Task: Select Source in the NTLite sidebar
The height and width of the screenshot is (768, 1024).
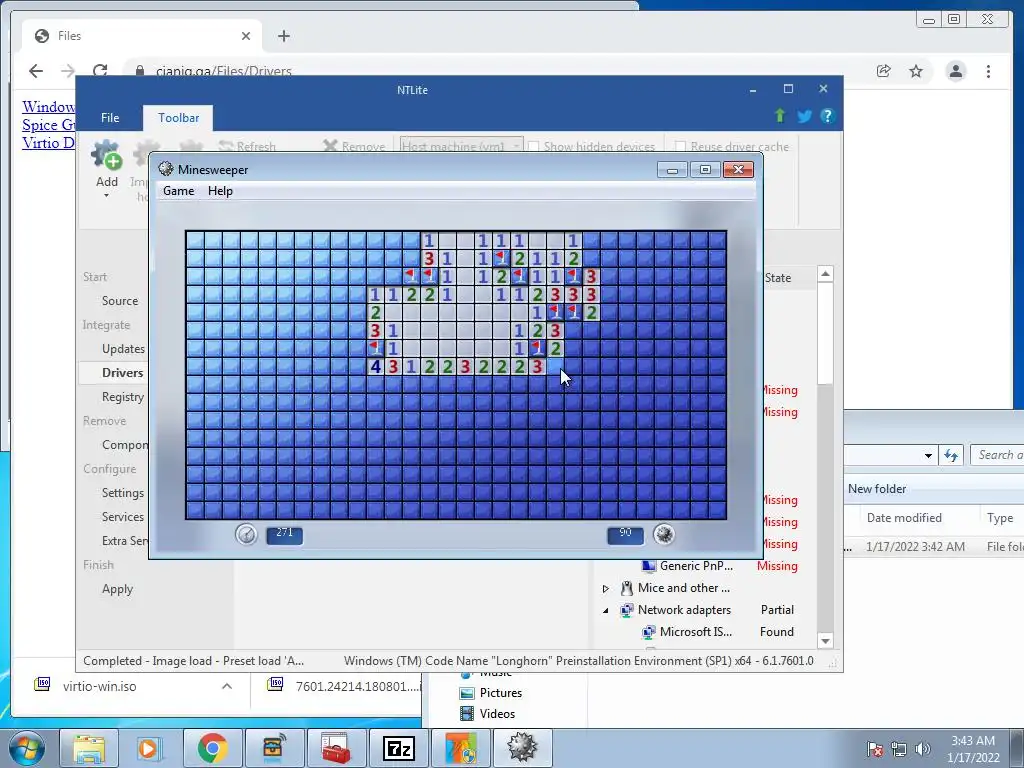Action: coord(120,301)
